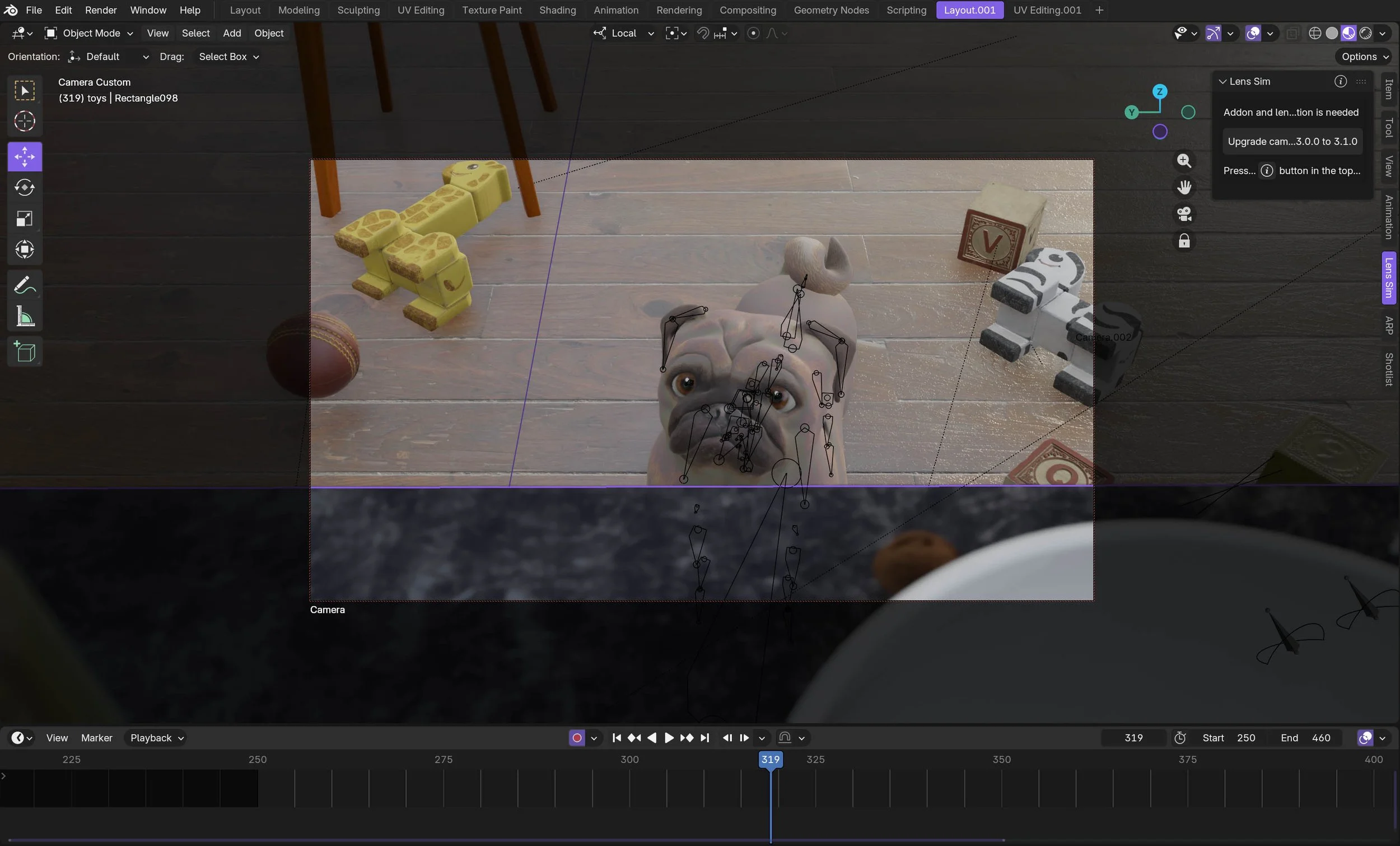
Task: Click the zoom magnifier viewport icon
Action: point(1184,161)
